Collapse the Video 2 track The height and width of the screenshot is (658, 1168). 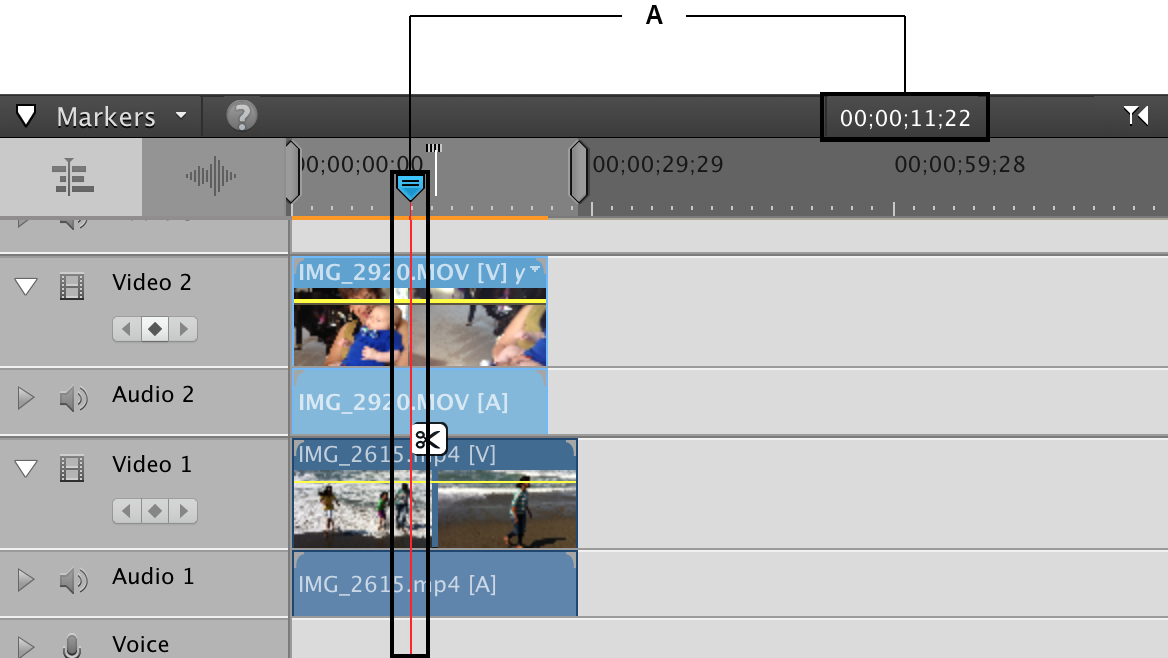coord(26,286)
